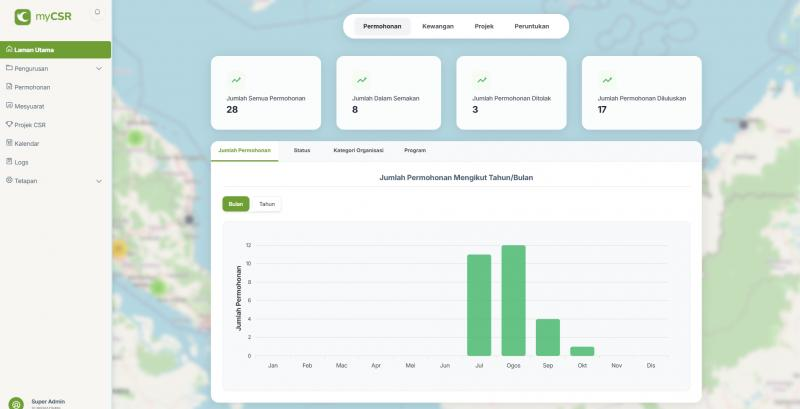Expand the Tetapan chevron
This screenshot has height=409, width=800.
point(99,181)
